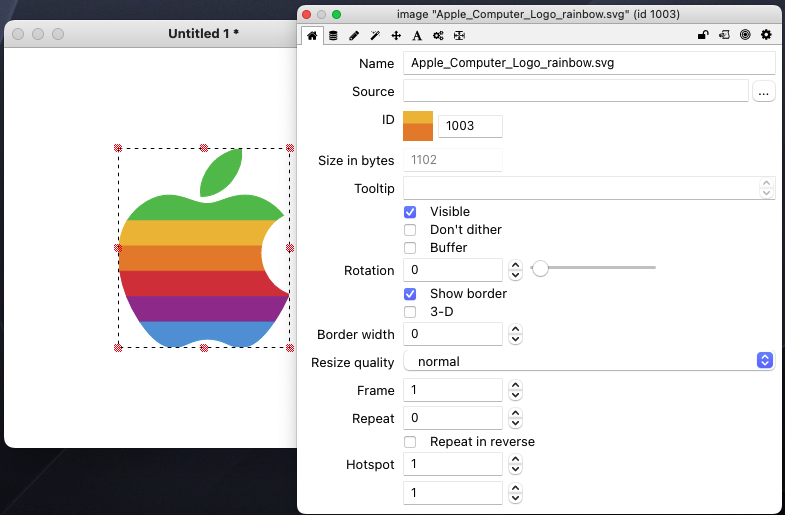Disable the Show border checkbox
This screenshot has width=785, height=515.
click(x=410, y=294)
